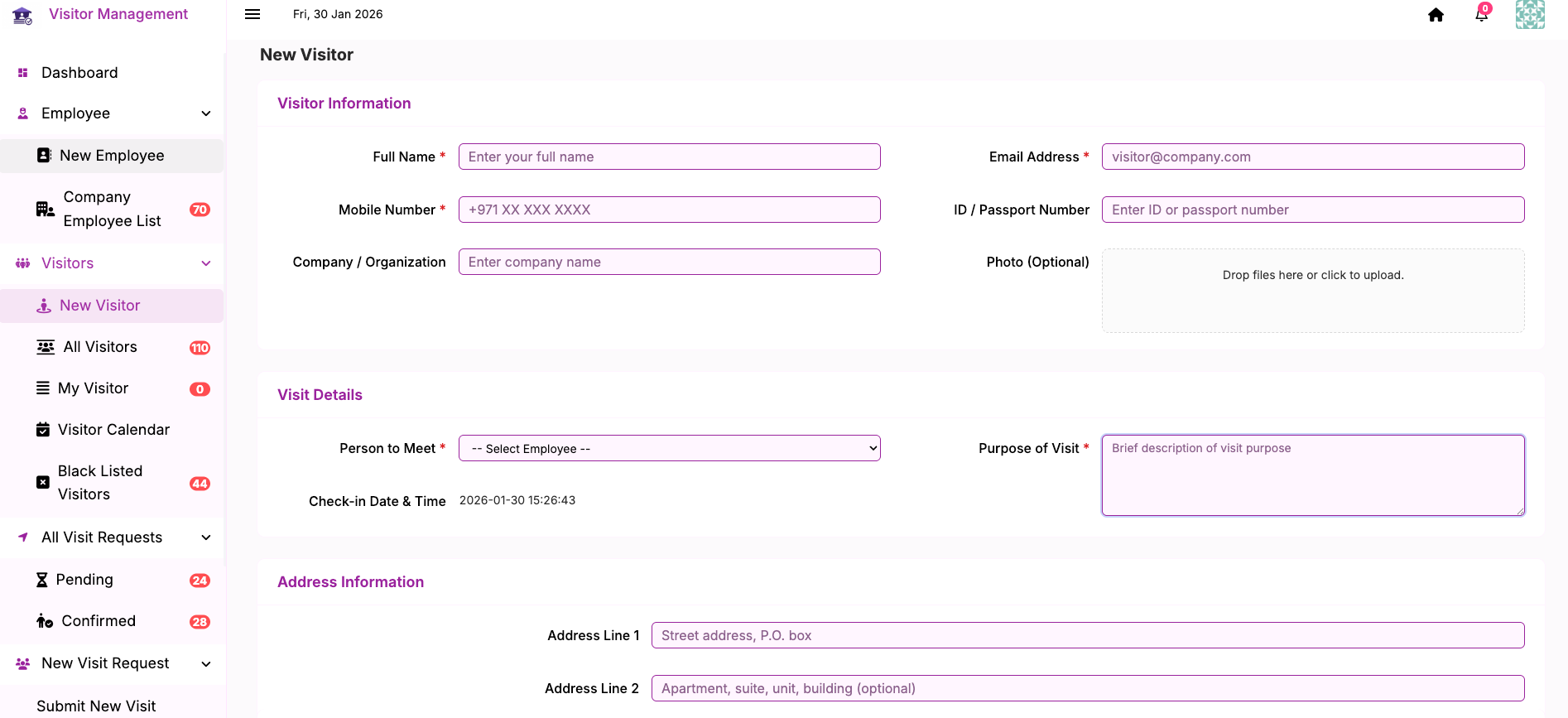Go to All Visitors list
The width and height of the screenshot is (1568, 718).
pyautogui.click(x=100, y=347)
